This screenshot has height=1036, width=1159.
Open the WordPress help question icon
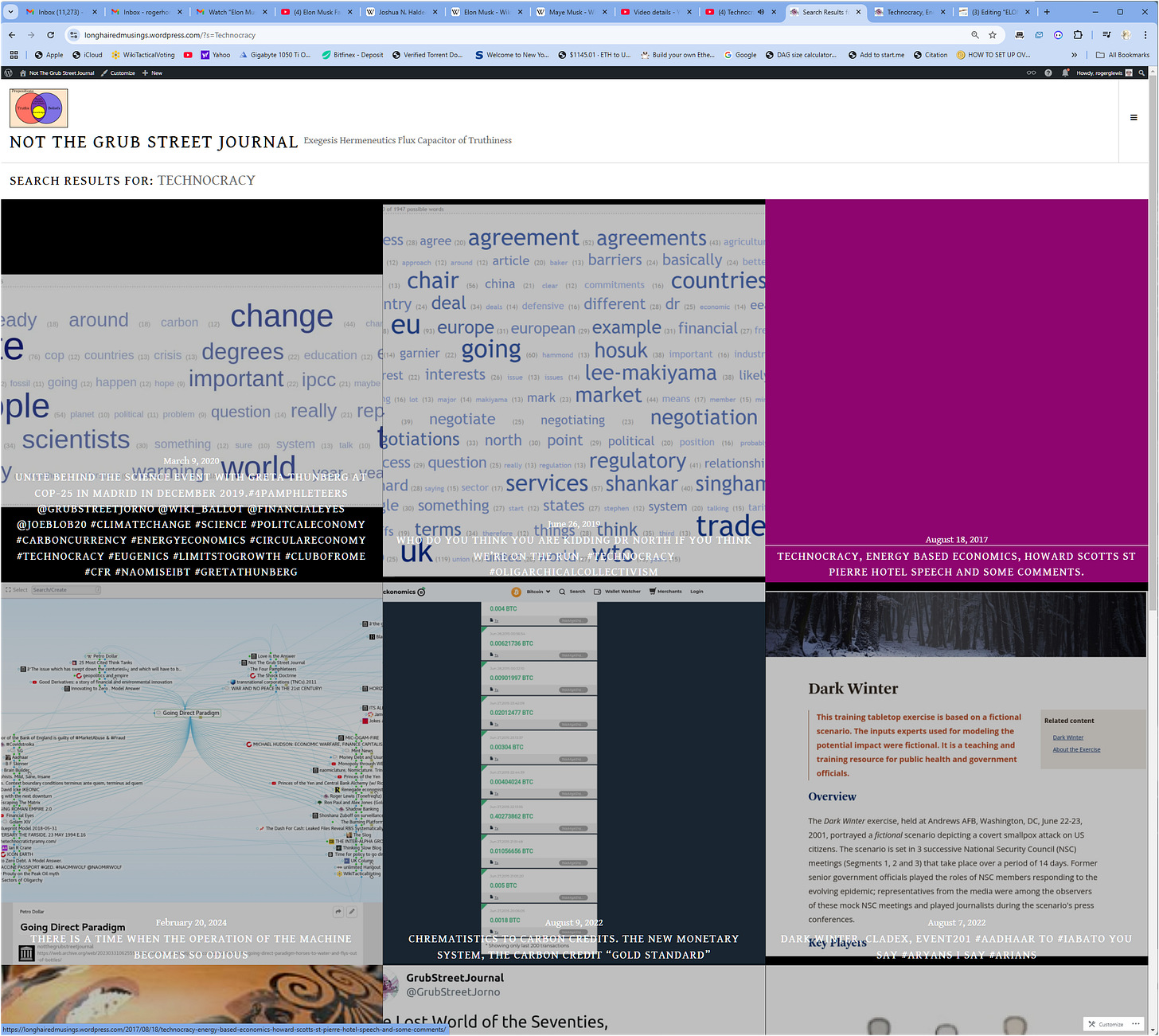(x=1048, y=72)
